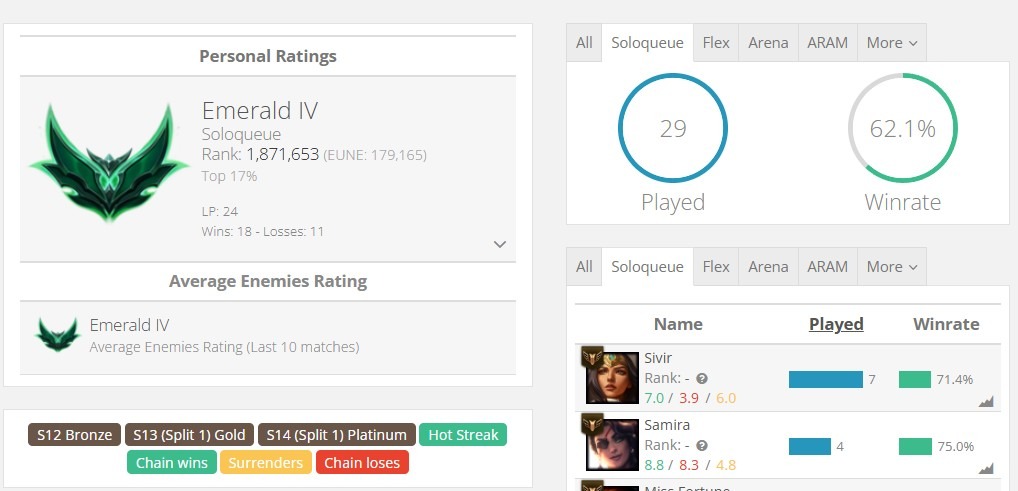Click the 62.1% Winrate circular gauge
This screenshot has height=491, width=1018.
[902, 128]
